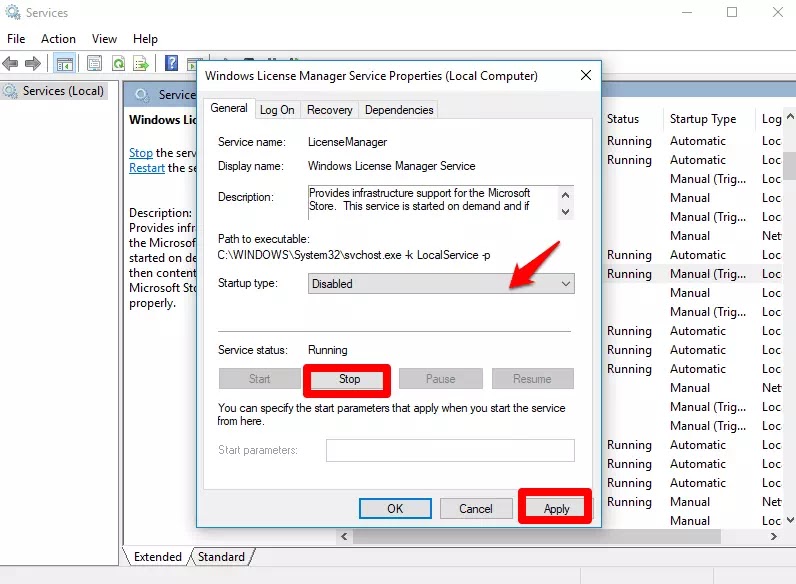
Task: Maximize the Services window
Action: 732,12
